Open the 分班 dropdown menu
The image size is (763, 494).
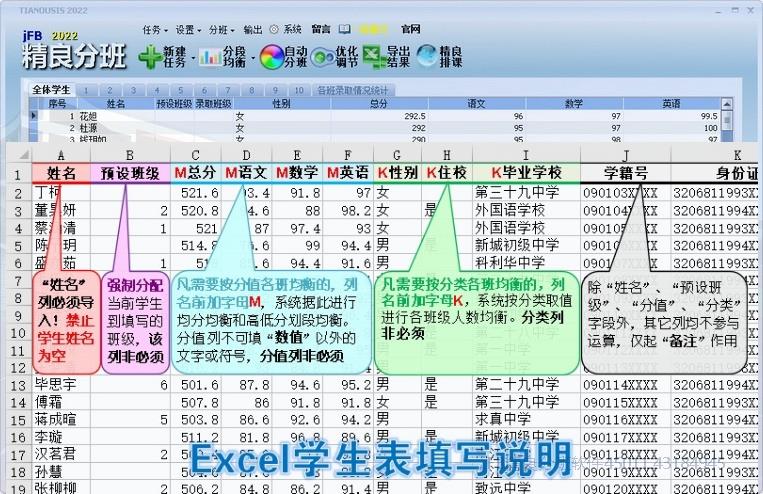(221, 30)
